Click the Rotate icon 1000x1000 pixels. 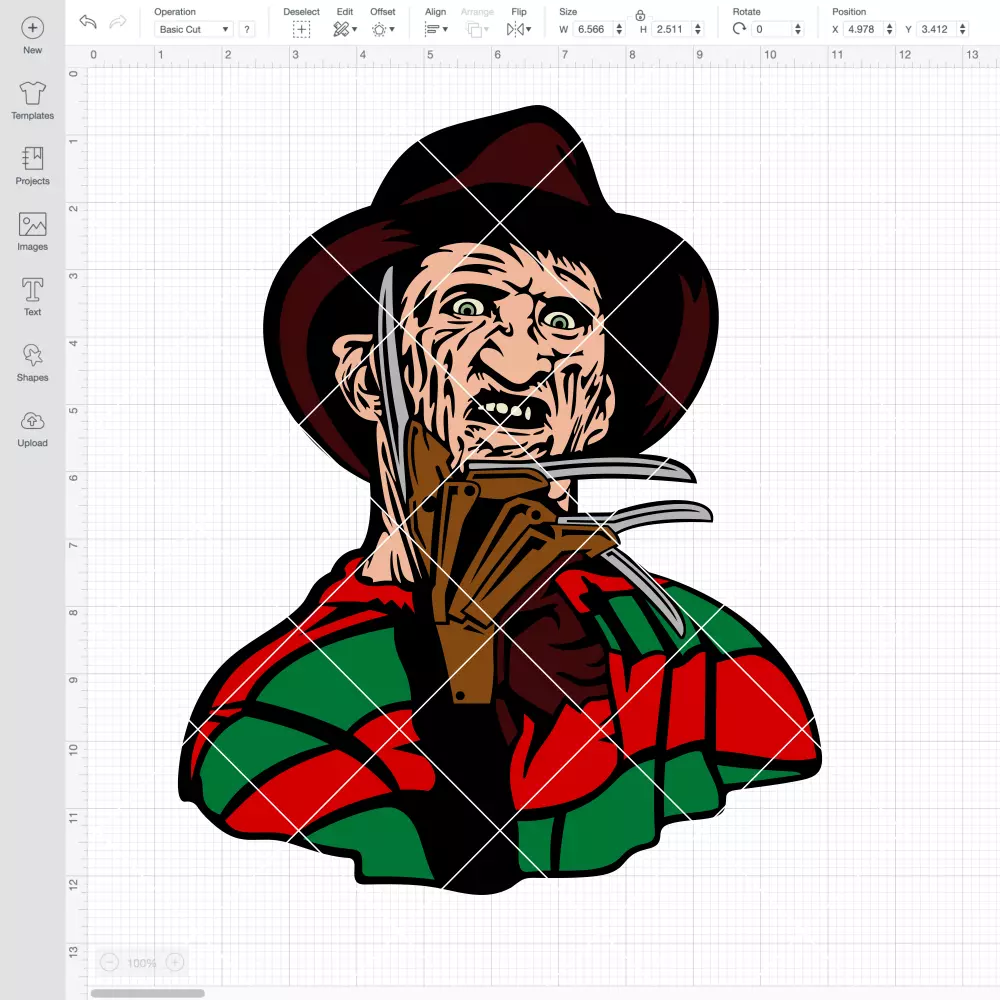[x=739, y=29]
